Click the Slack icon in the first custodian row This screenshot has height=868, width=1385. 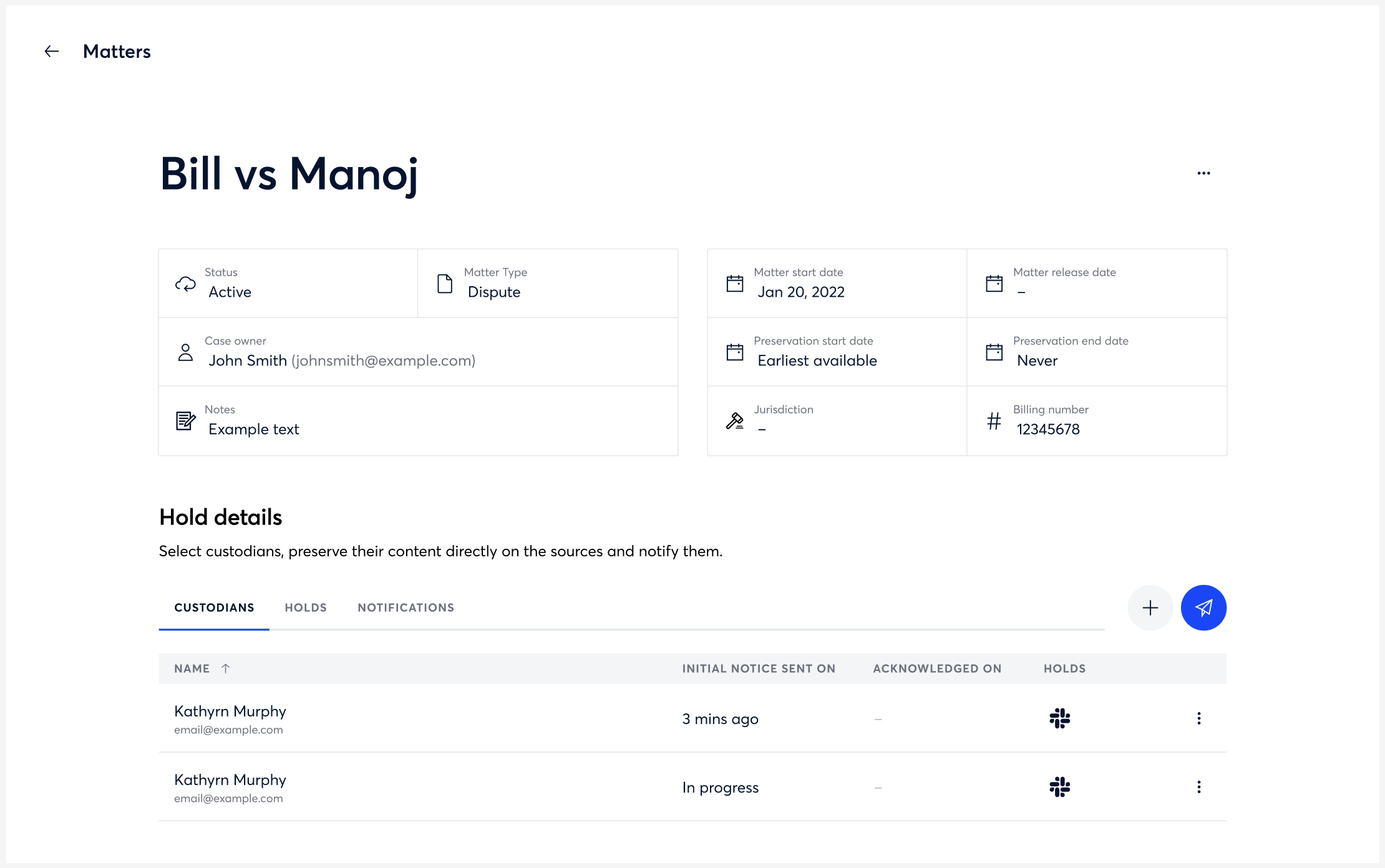(x=1059, y=718)
